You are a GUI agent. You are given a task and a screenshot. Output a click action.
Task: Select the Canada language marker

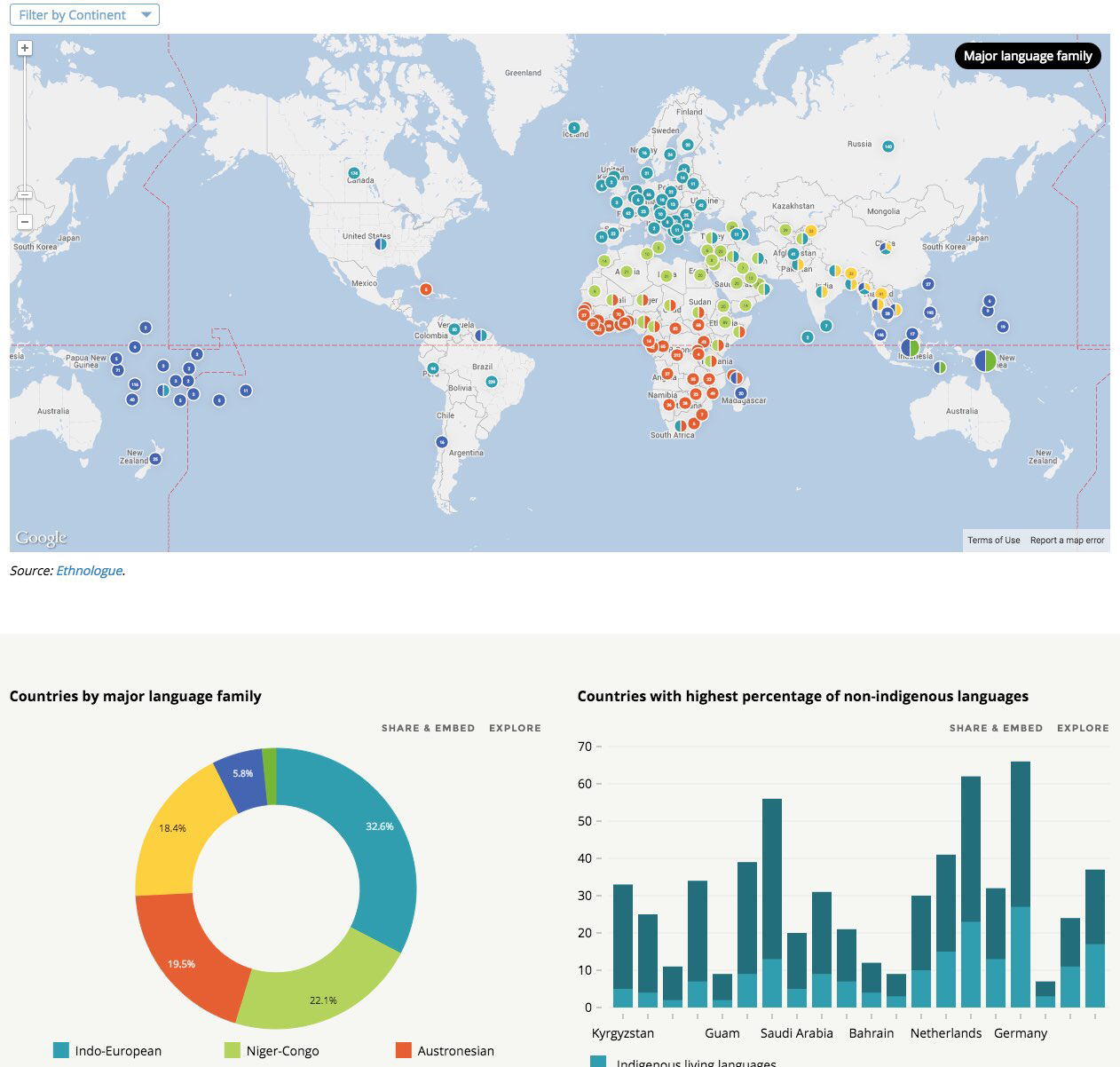(354, 173)
